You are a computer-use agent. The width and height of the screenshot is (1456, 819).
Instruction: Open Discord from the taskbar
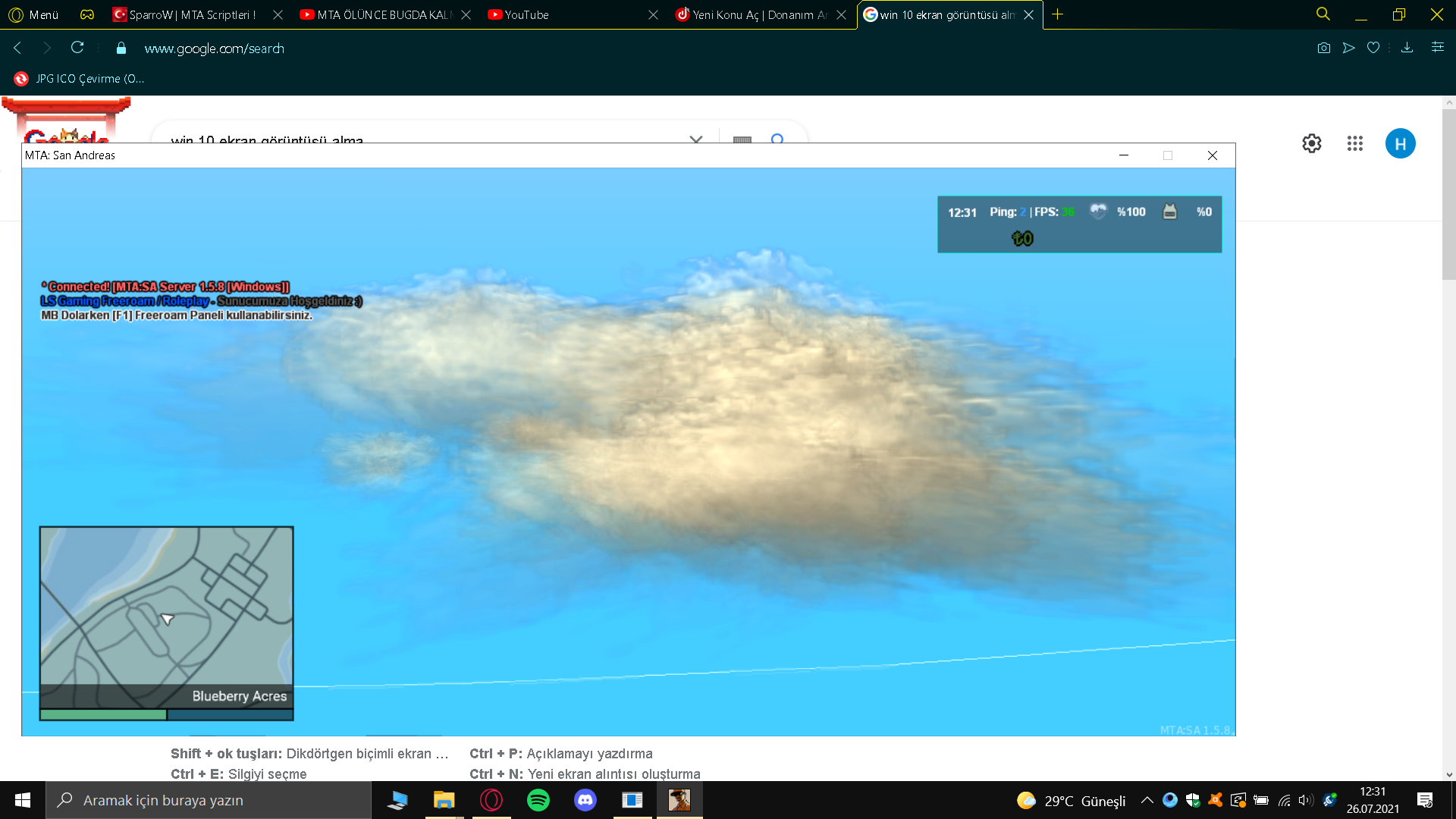585,800
